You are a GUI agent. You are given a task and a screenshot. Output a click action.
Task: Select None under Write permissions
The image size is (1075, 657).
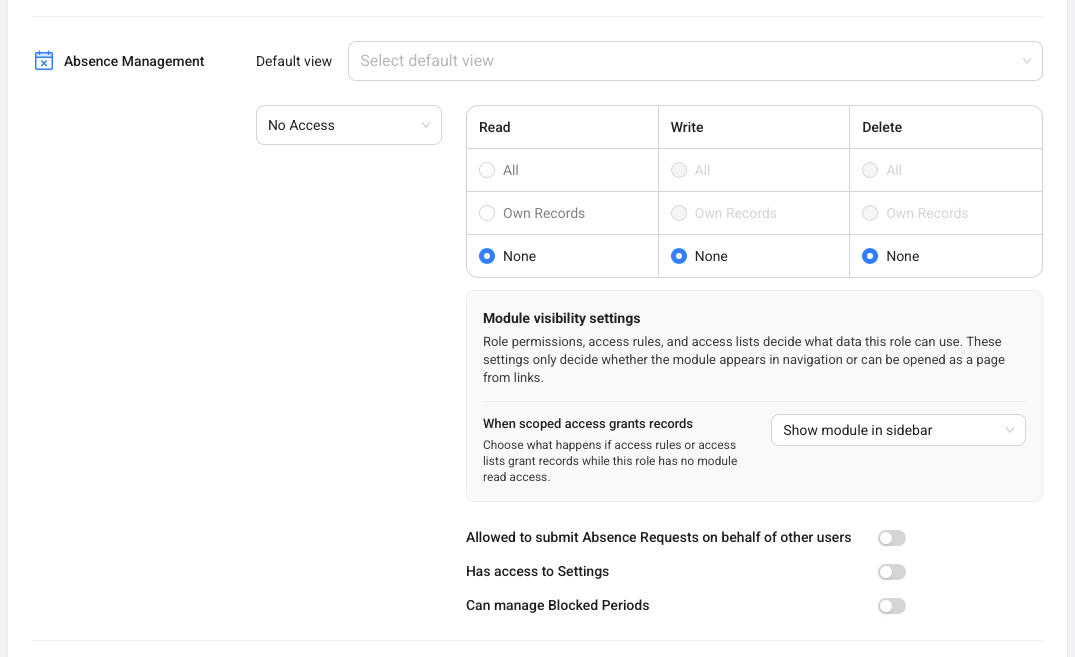(x=679, y=256)
